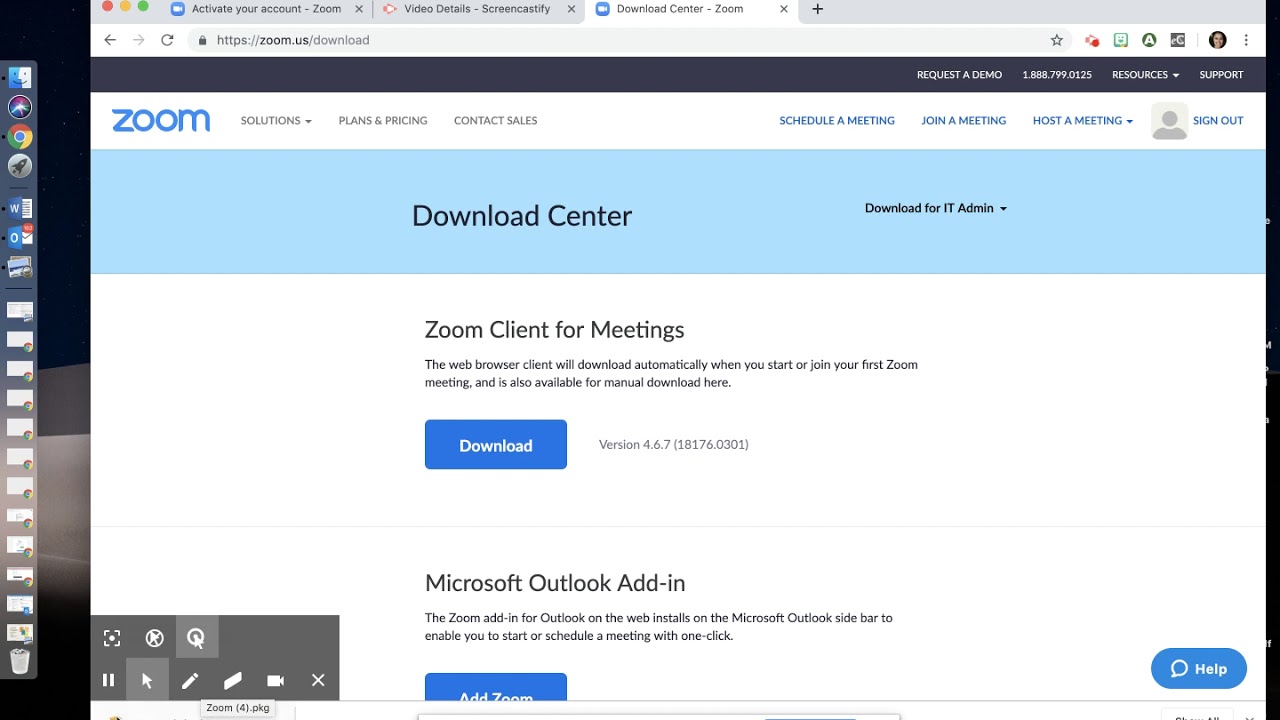Viewport: 1280px width, 720px height.
Task: Select the mouse pointer tool in recorder toolbar
Action: tap(147, 680)
